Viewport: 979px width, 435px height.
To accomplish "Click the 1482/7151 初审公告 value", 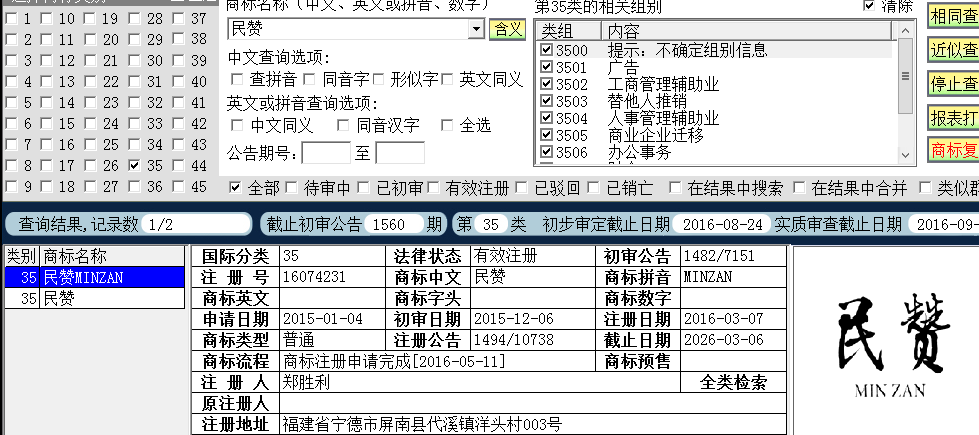I will pos(719,256).
